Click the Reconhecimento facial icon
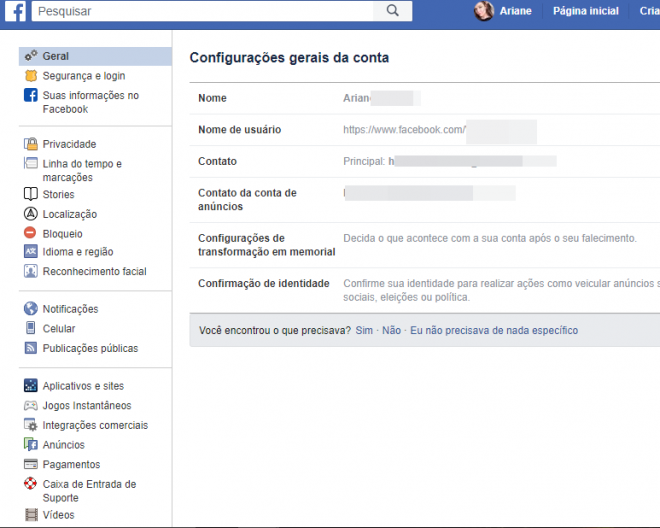Image resolution: width=660 pixels, height=528 pixels. tap(31, 271)
